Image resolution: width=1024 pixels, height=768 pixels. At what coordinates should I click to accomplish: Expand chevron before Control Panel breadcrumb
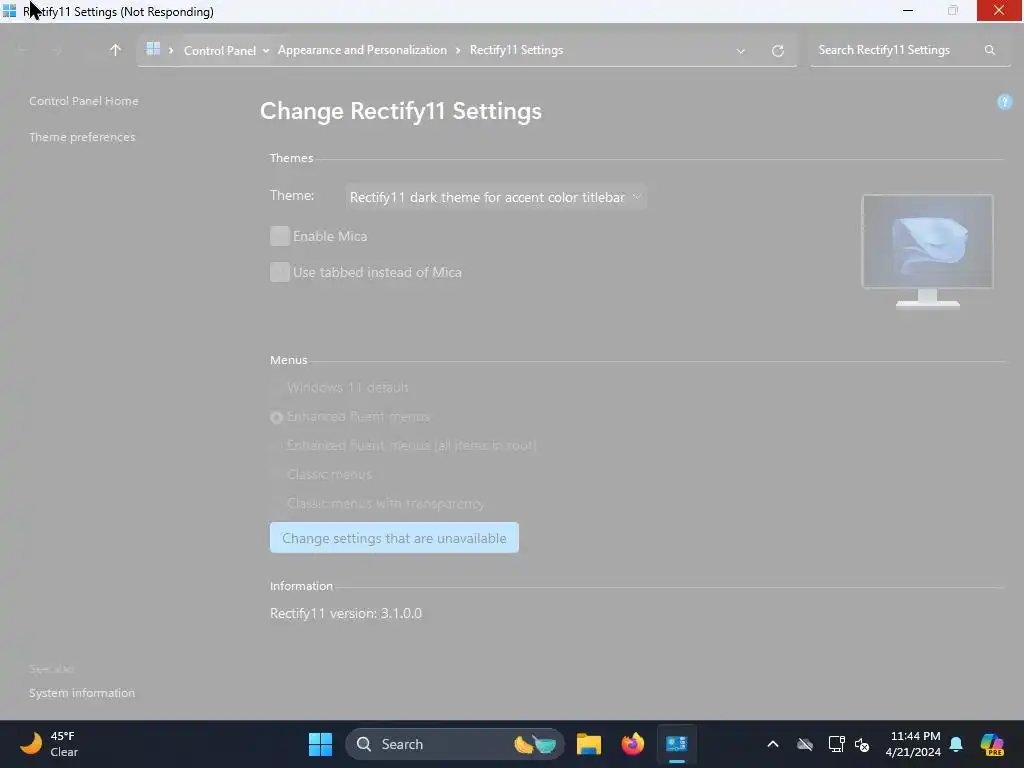[171, 50]
